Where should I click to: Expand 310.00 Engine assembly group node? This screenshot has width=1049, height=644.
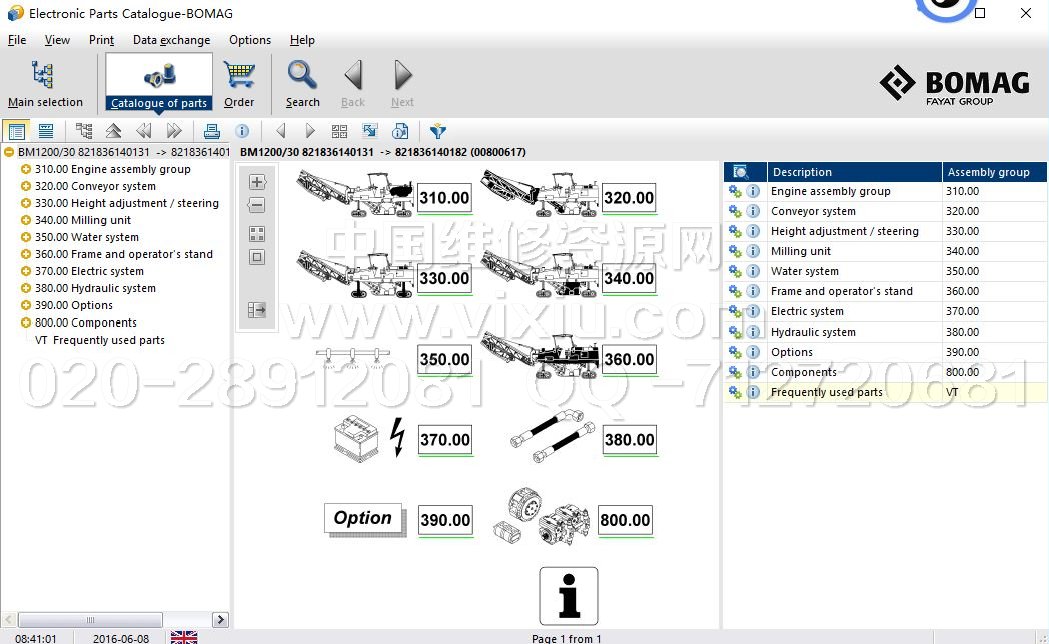25,169
